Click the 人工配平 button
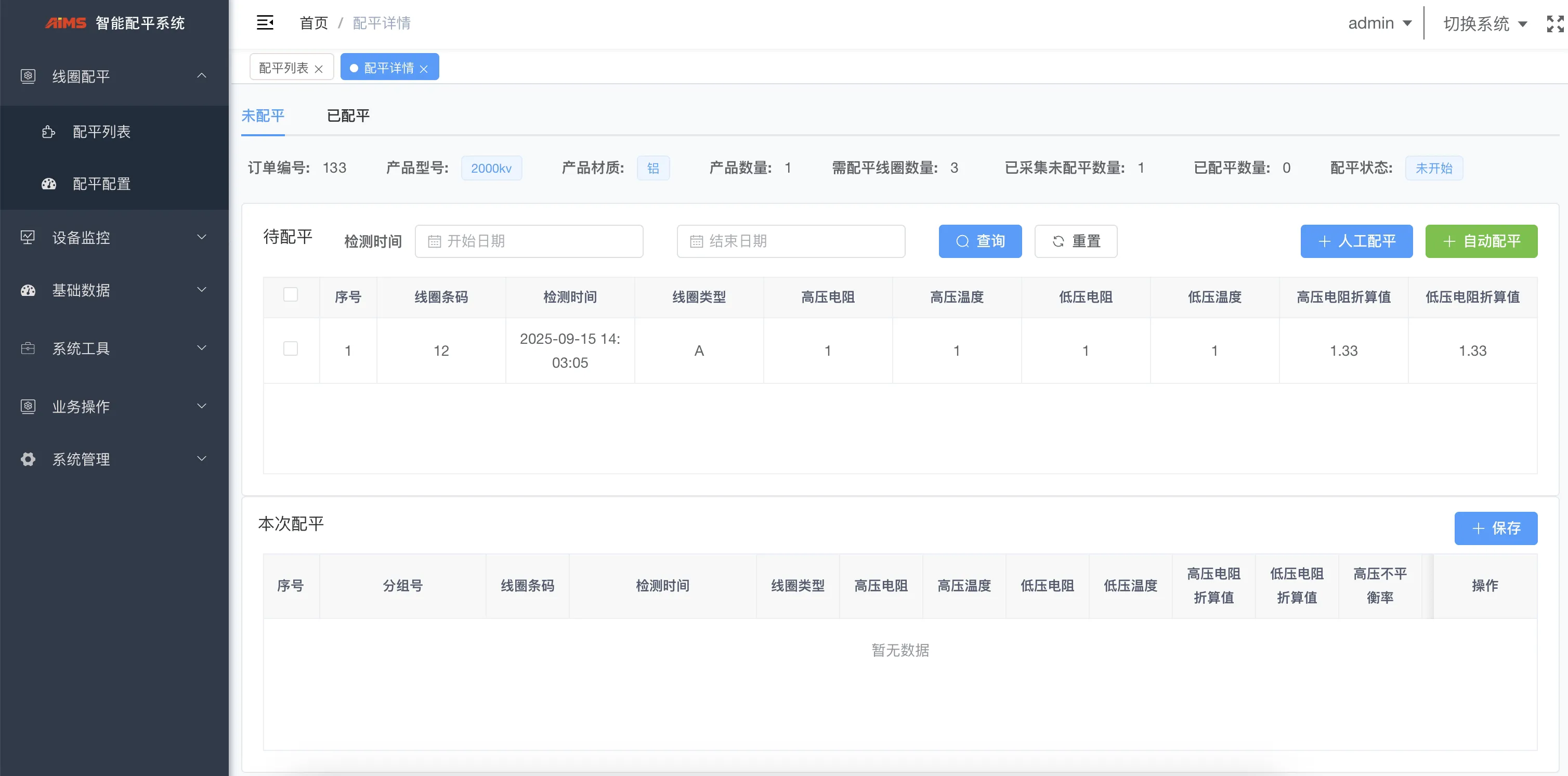 (1357, 241)
